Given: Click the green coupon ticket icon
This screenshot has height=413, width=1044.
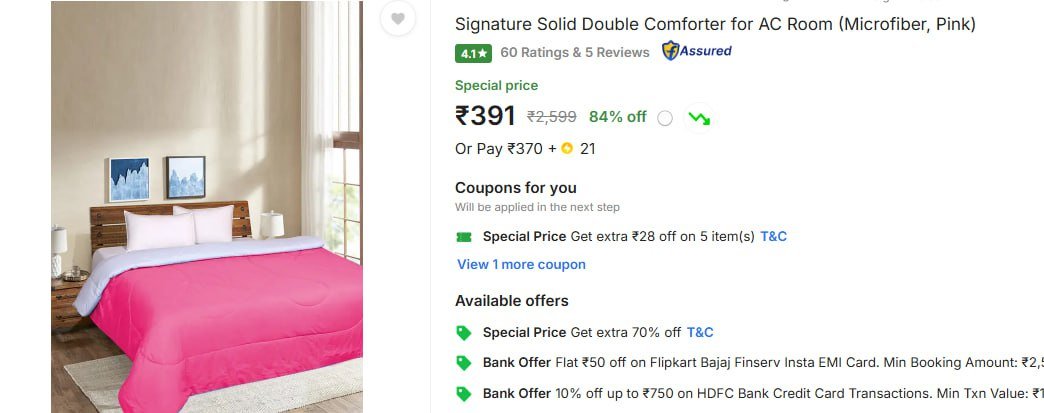Looking at the screenshot, I should point(464,237).
